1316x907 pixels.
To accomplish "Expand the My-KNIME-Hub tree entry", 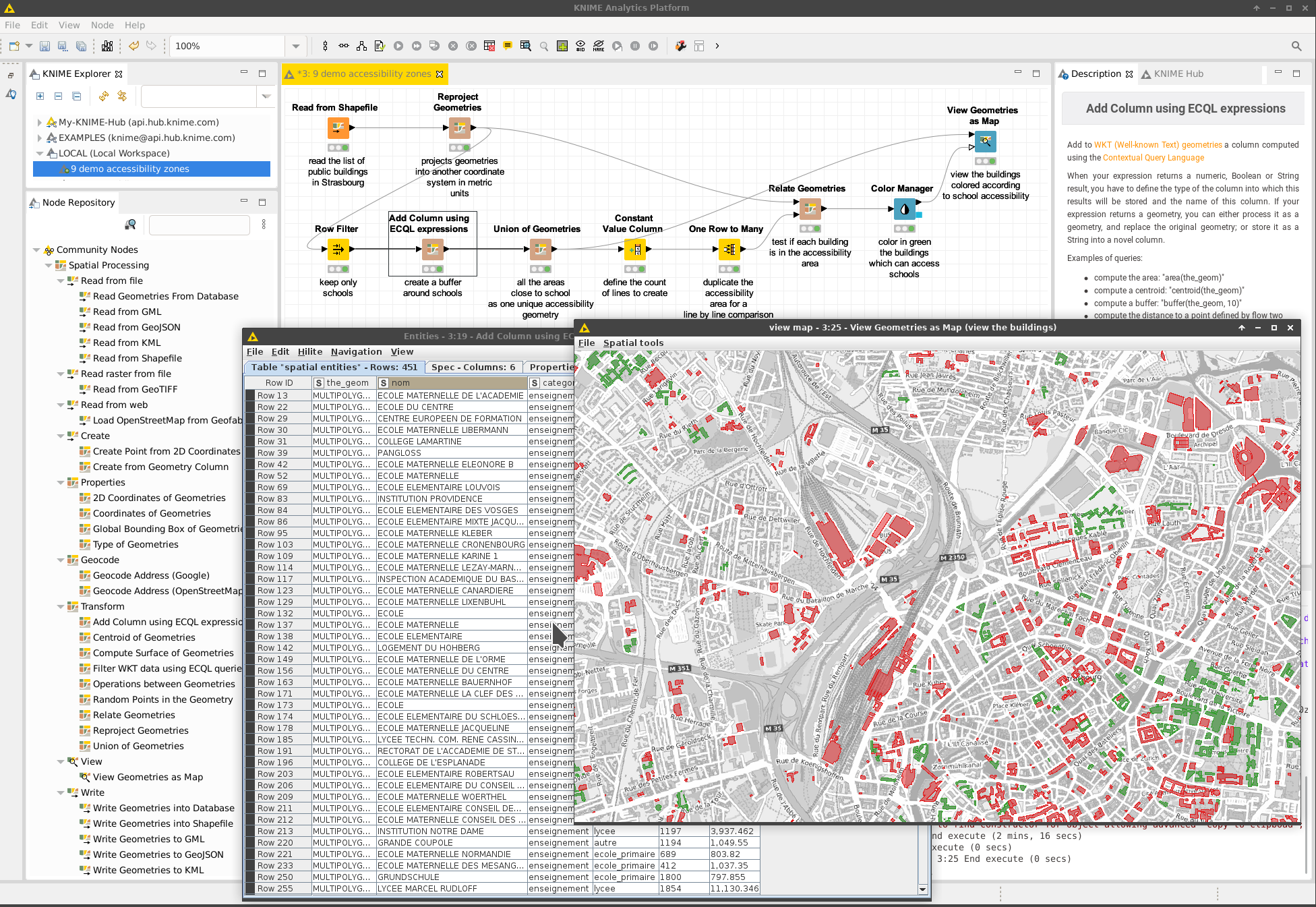I will click(39, 122).
